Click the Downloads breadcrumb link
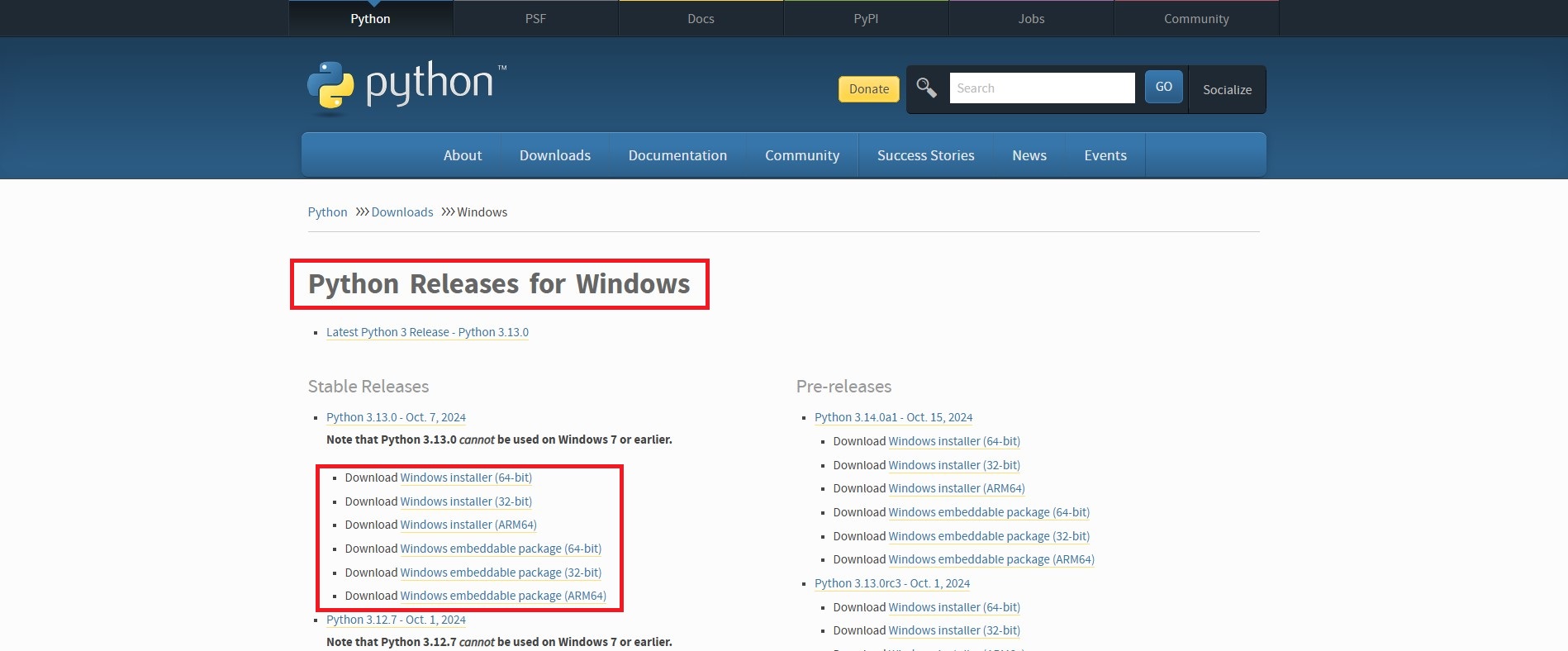 [402, 212]
